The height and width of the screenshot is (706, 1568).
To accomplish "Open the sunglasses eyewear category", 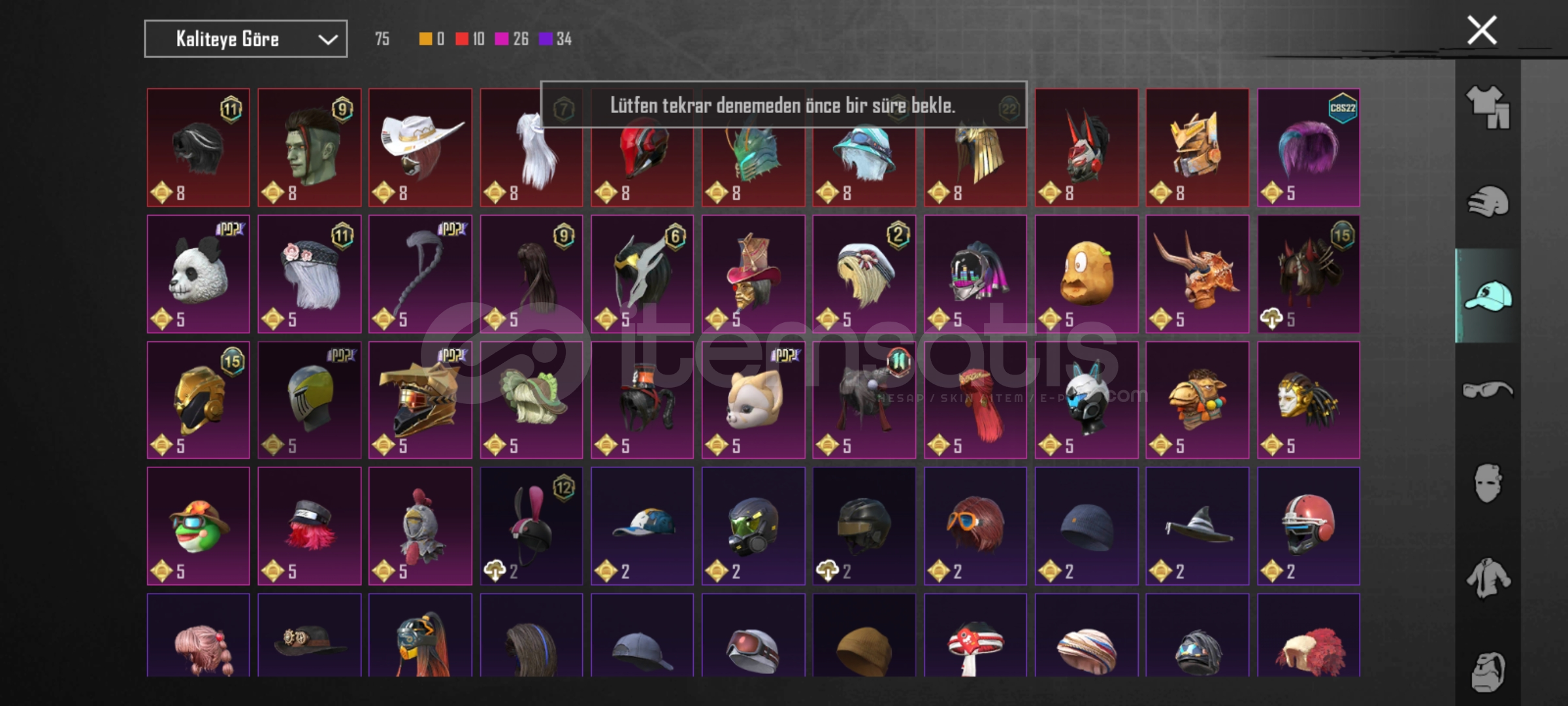I will point(1488,390).
